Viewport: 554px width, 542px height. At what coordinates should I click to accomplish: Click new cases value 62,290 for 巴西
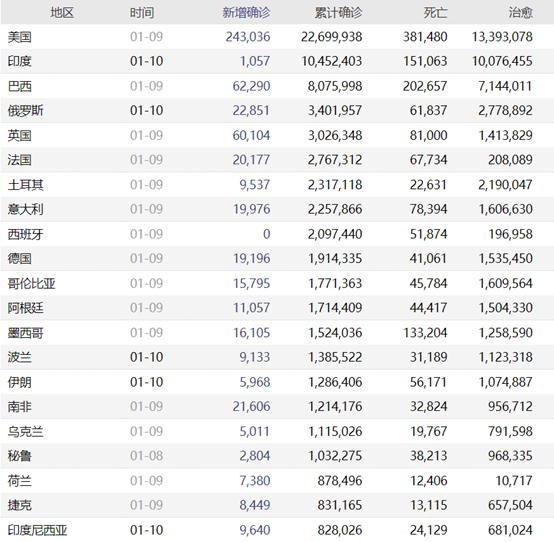(x=251, y=86)
